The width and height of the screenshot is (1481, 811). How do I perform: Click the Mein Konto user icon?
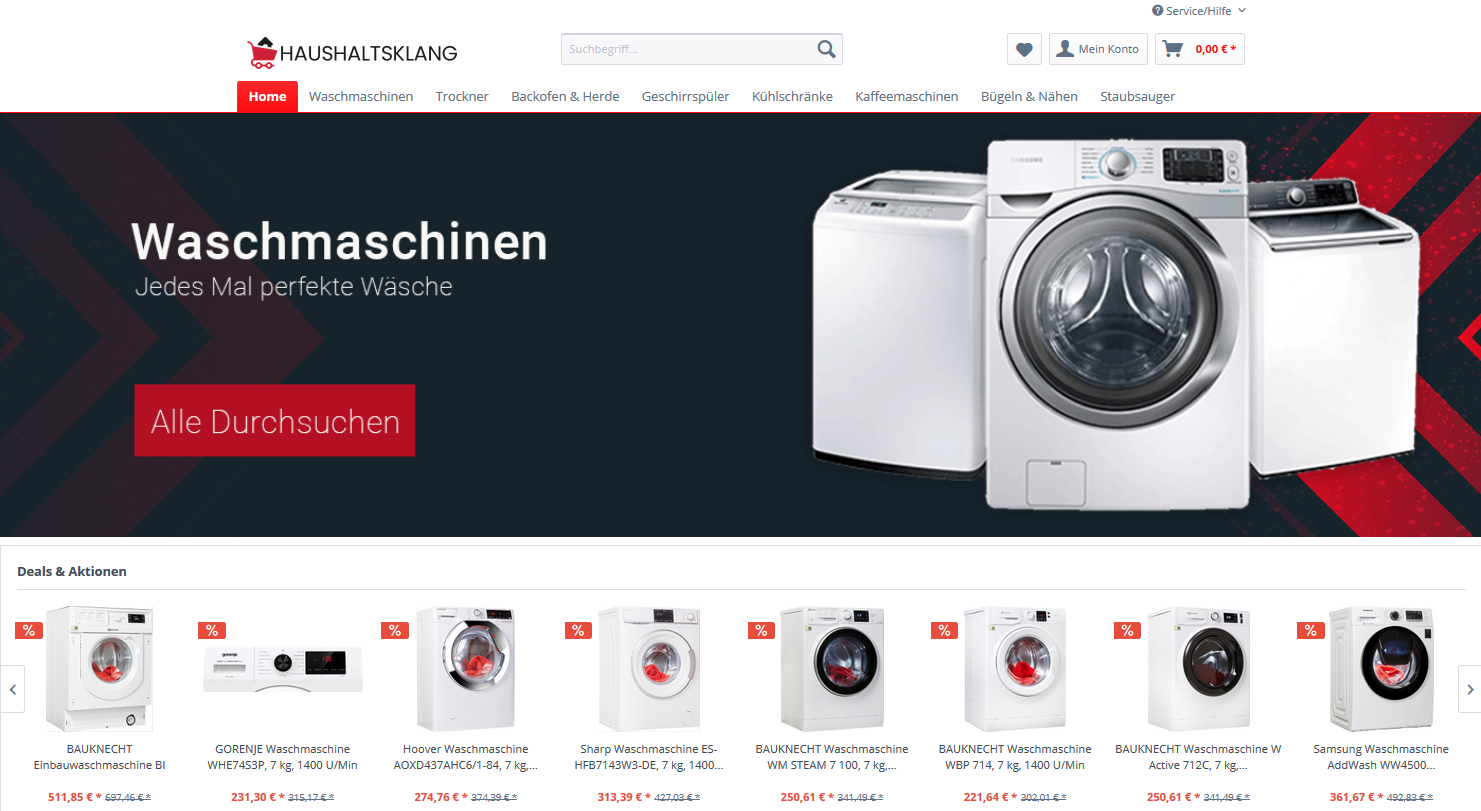pyautogui.click(x=1065, y=48)
